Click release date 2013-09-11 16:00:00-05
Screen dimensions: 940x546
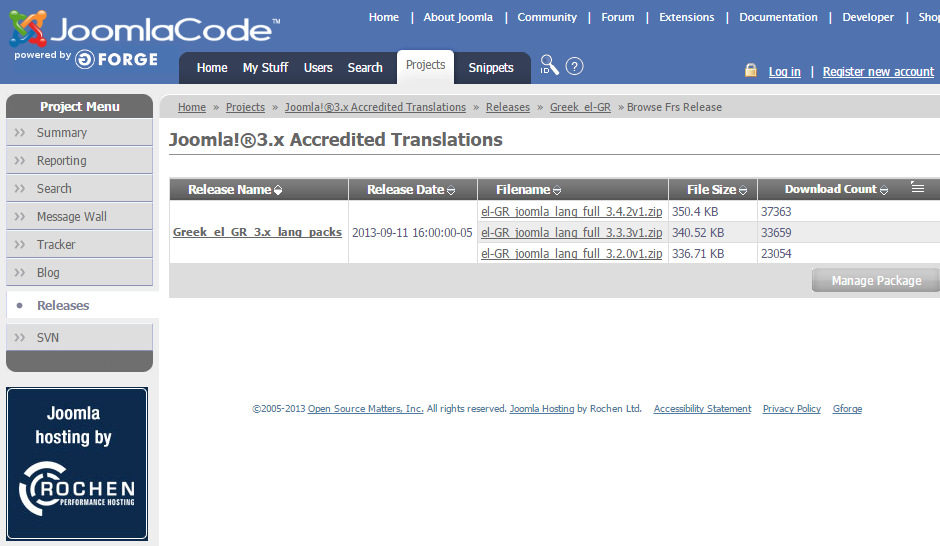pyautogui.click(x=412, y=233)
